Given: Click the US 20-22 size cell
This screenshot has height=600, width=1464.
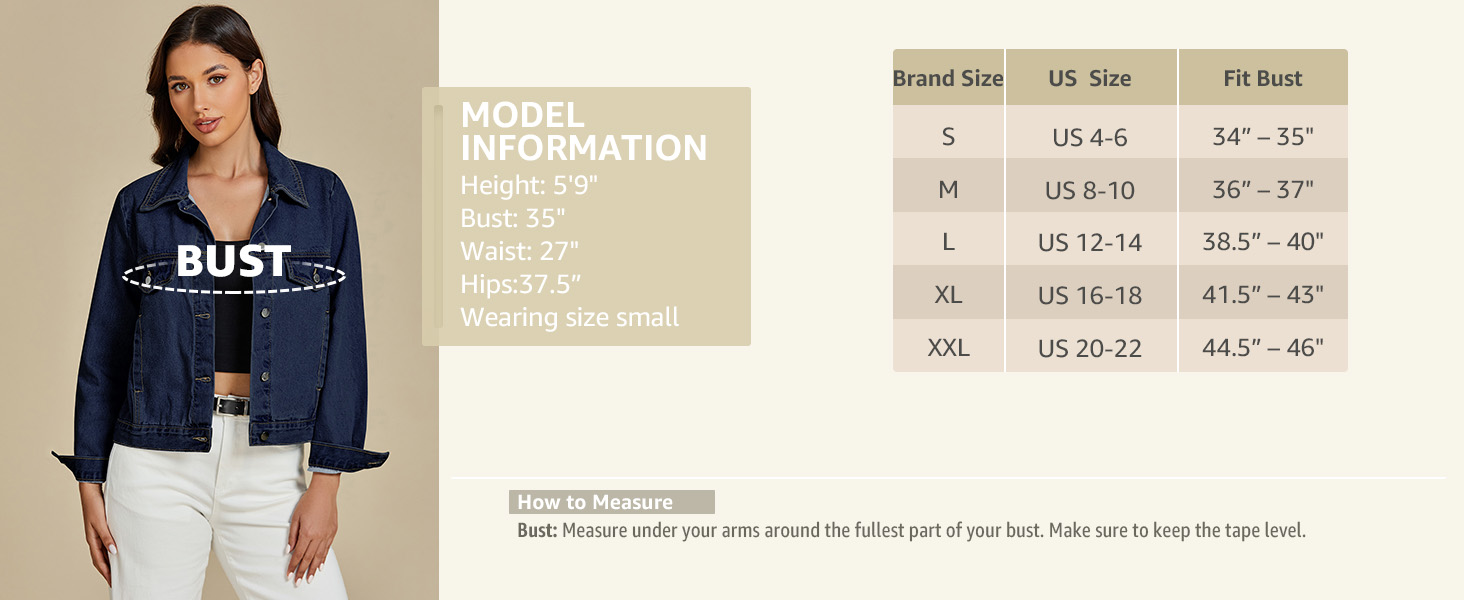Looking at the screenshot, I should tap(1090, 348).
